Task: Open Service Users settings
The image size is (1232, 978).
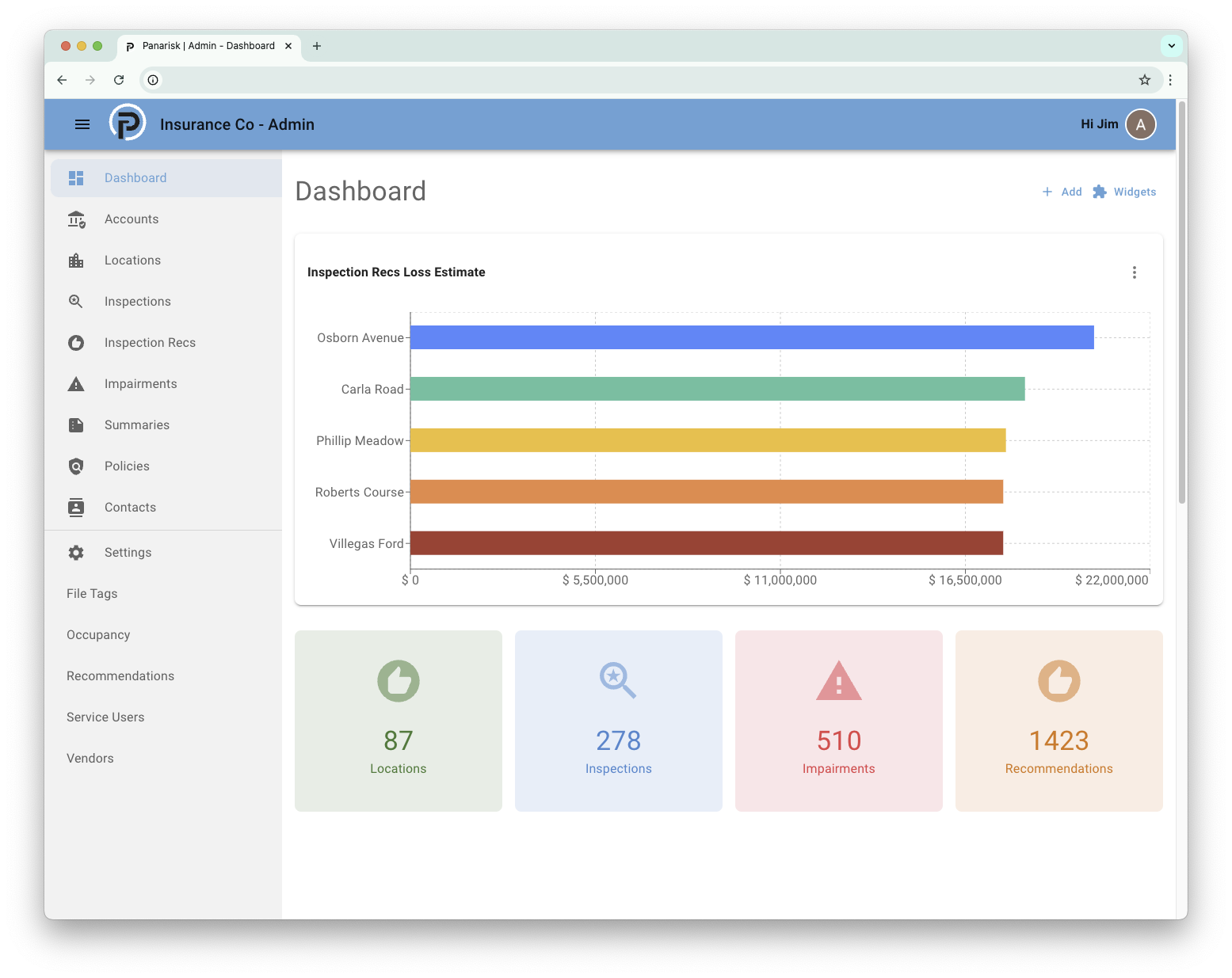Action: pyautogui.click(x=166, y=717)
